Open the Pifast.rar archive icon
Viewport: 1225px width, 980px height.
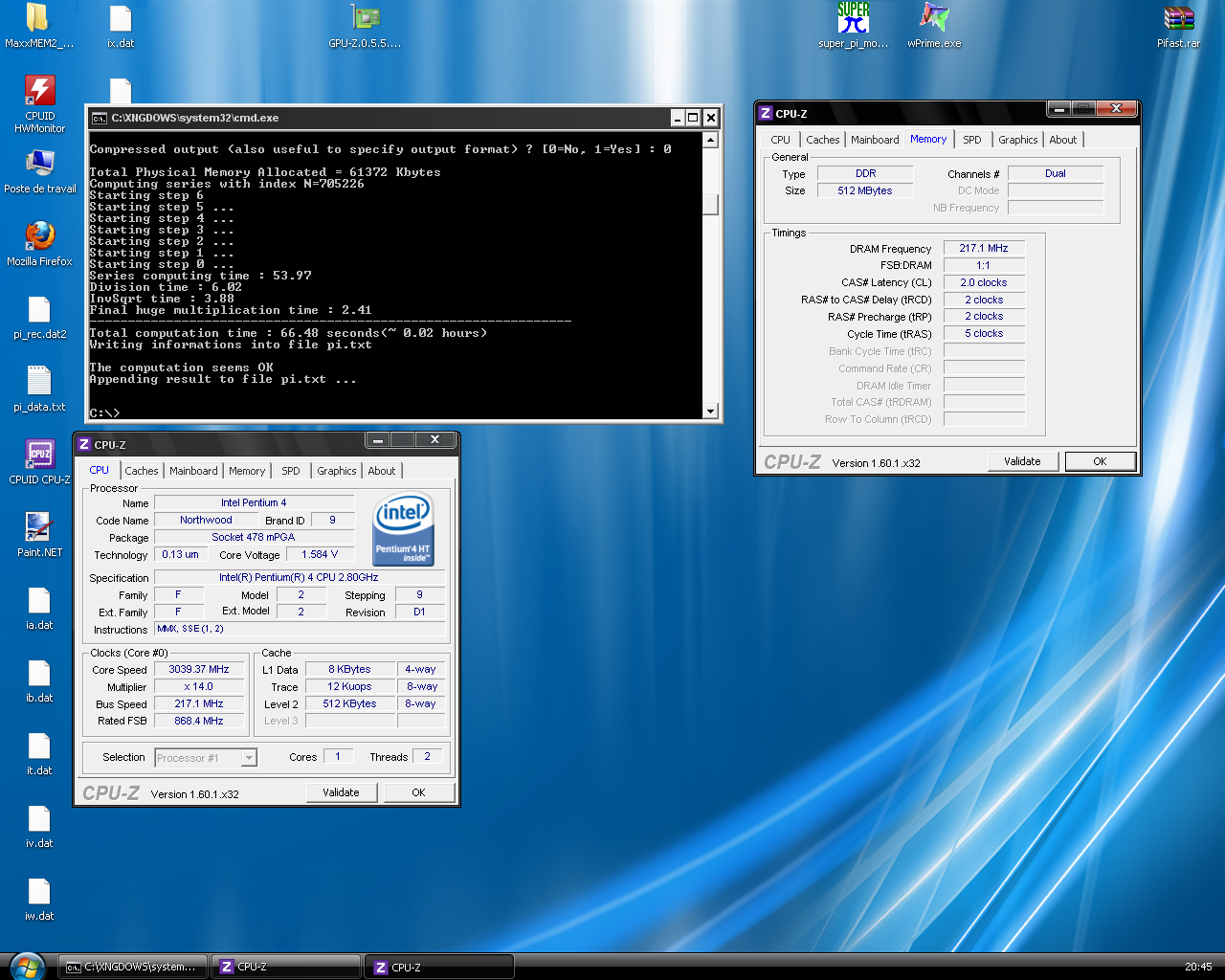1178,17
